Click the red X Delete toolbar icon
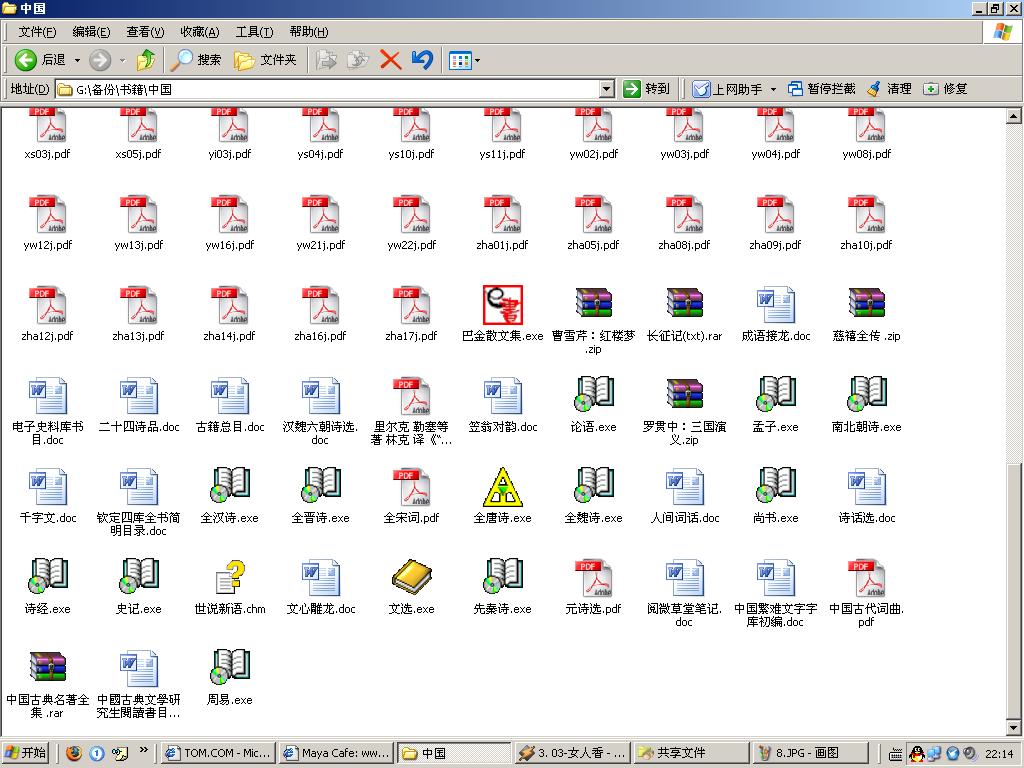Image resolution: width=1024 pixels, height=768 pixels. (390, 60)
